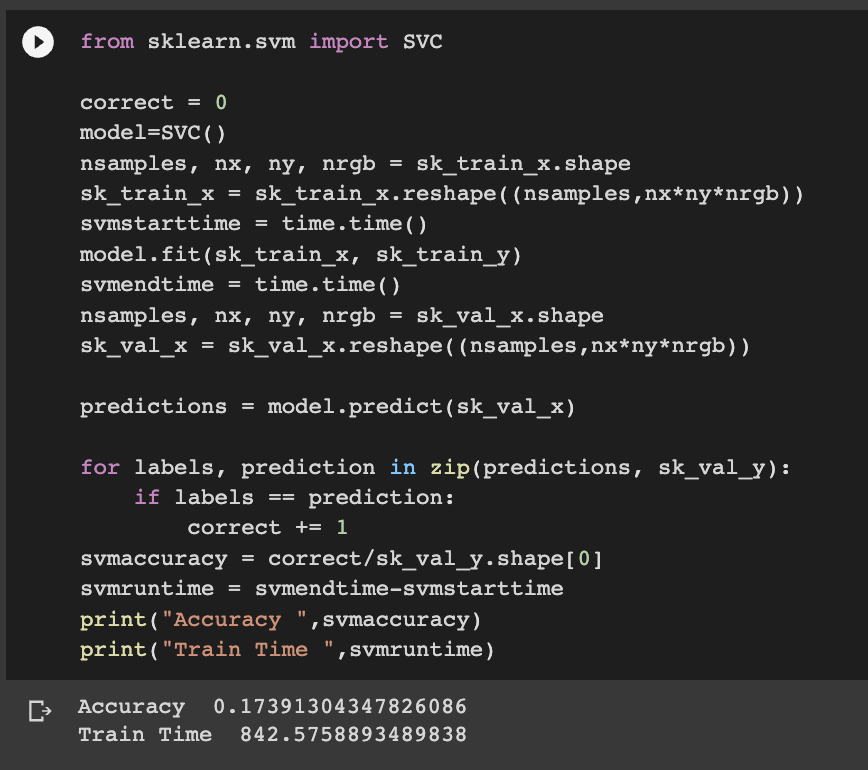Click 'model.fit(sk_train_x, sk_train_y)' line
Image resolution: width=868 pixels, height=770 pixels.
point(301,255)
